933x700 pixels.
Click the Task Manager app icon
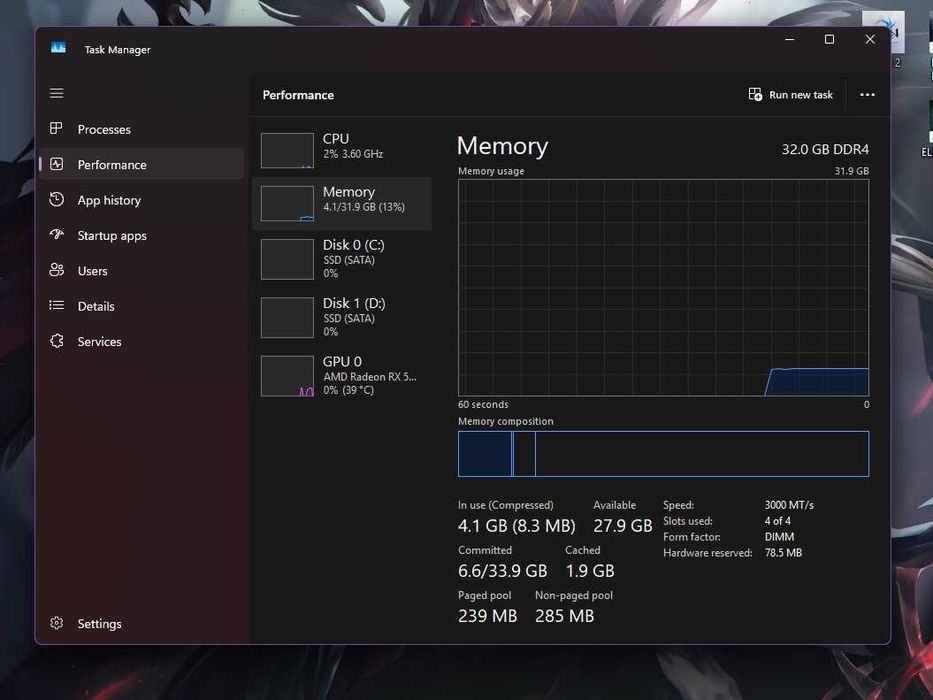[58, 48]
